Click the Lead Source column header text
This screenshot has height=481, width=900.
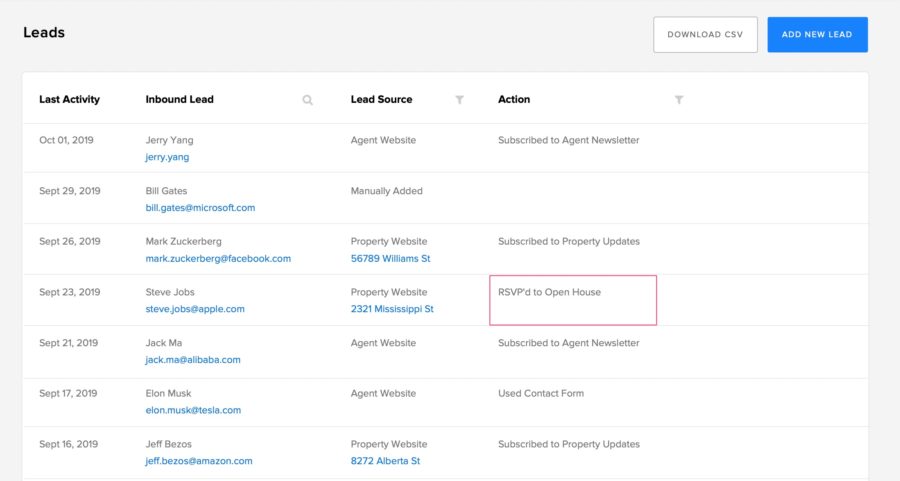(x=381, y=100)
